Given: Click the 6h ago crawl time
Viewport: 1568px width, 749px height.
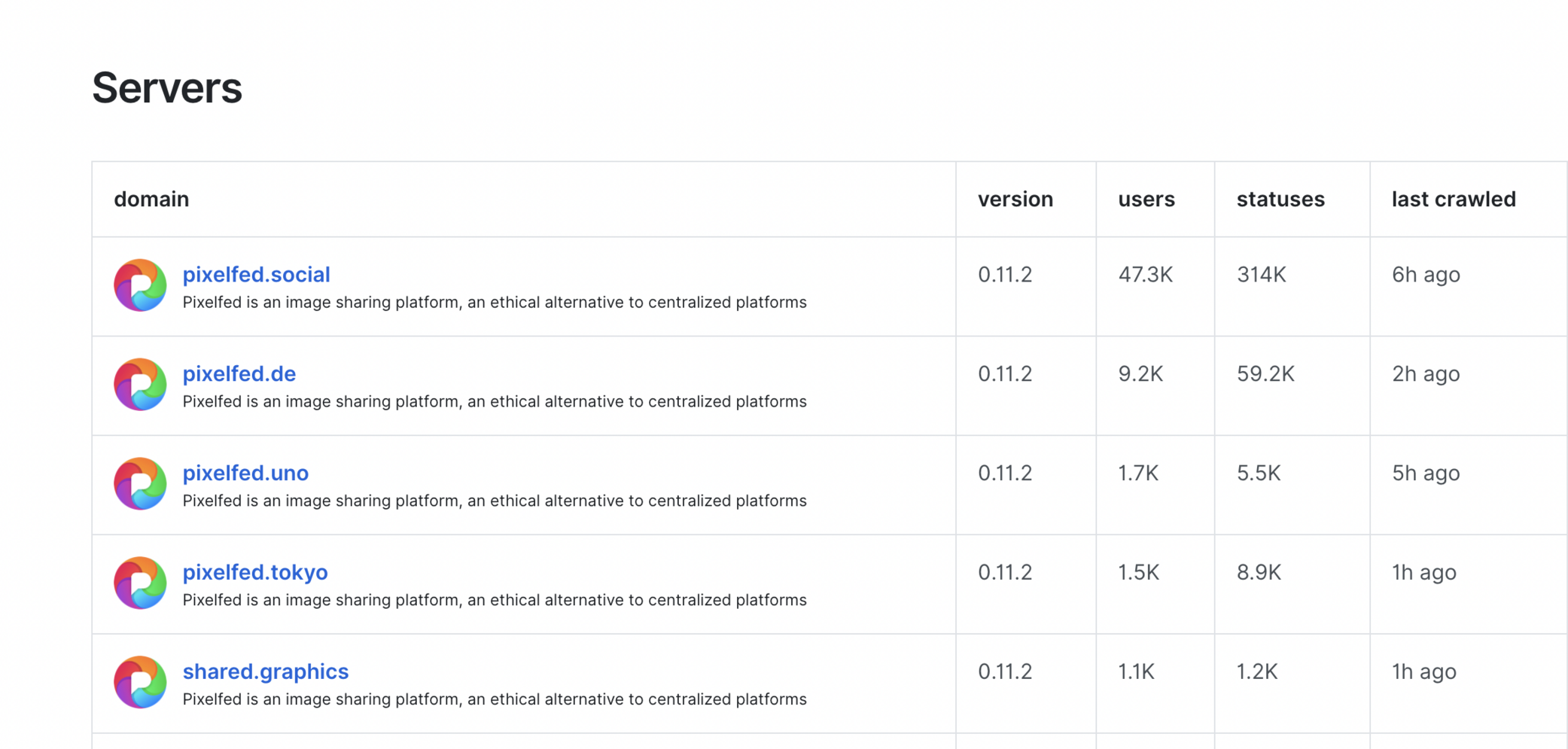Looking at the screenshot, I should click(1425, 275).
